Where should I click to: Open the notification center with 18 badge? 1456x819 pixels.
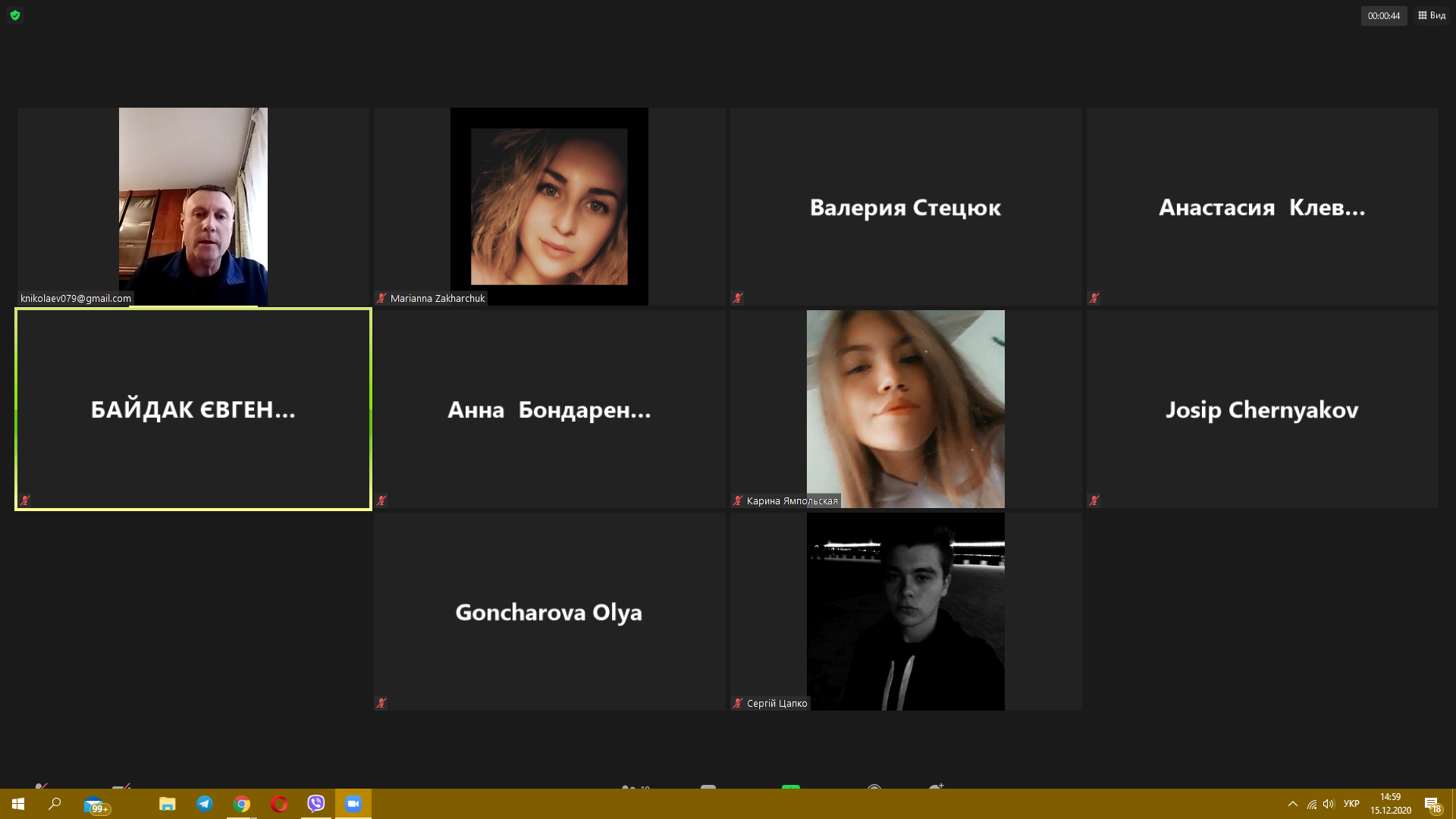[1432, 805]
